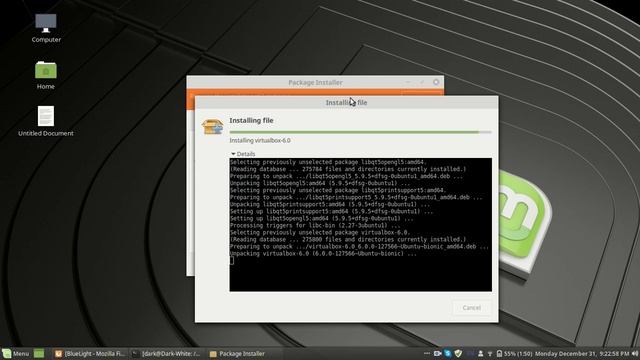Open the Untitled Document file icon
The image size is (640, 360).
(46, 121)
